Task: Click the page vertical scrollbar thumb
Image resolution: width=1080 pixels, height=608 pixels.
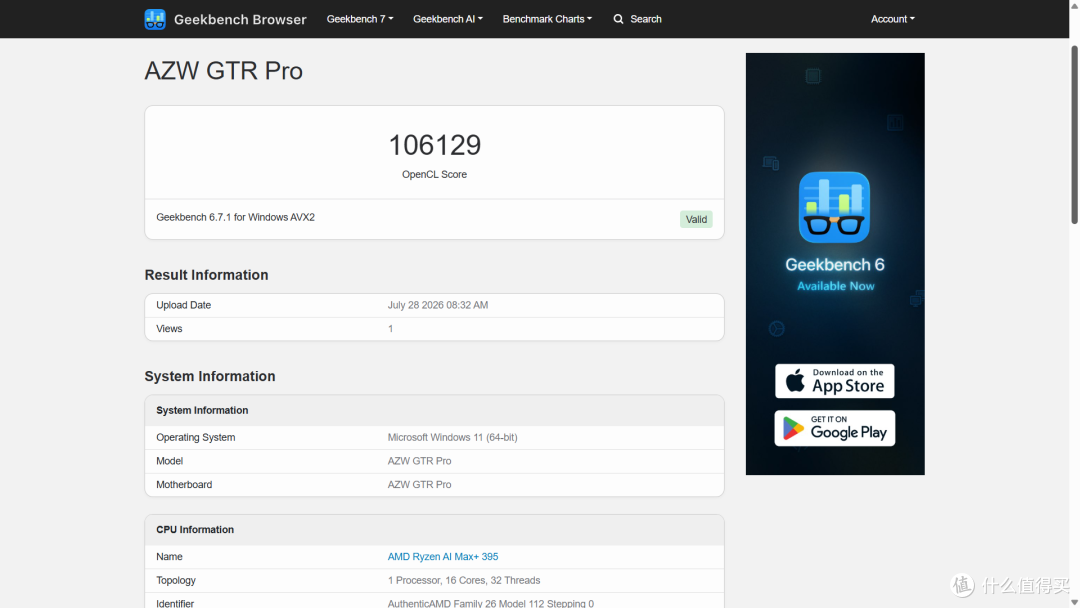Action: click(1074, 134)
